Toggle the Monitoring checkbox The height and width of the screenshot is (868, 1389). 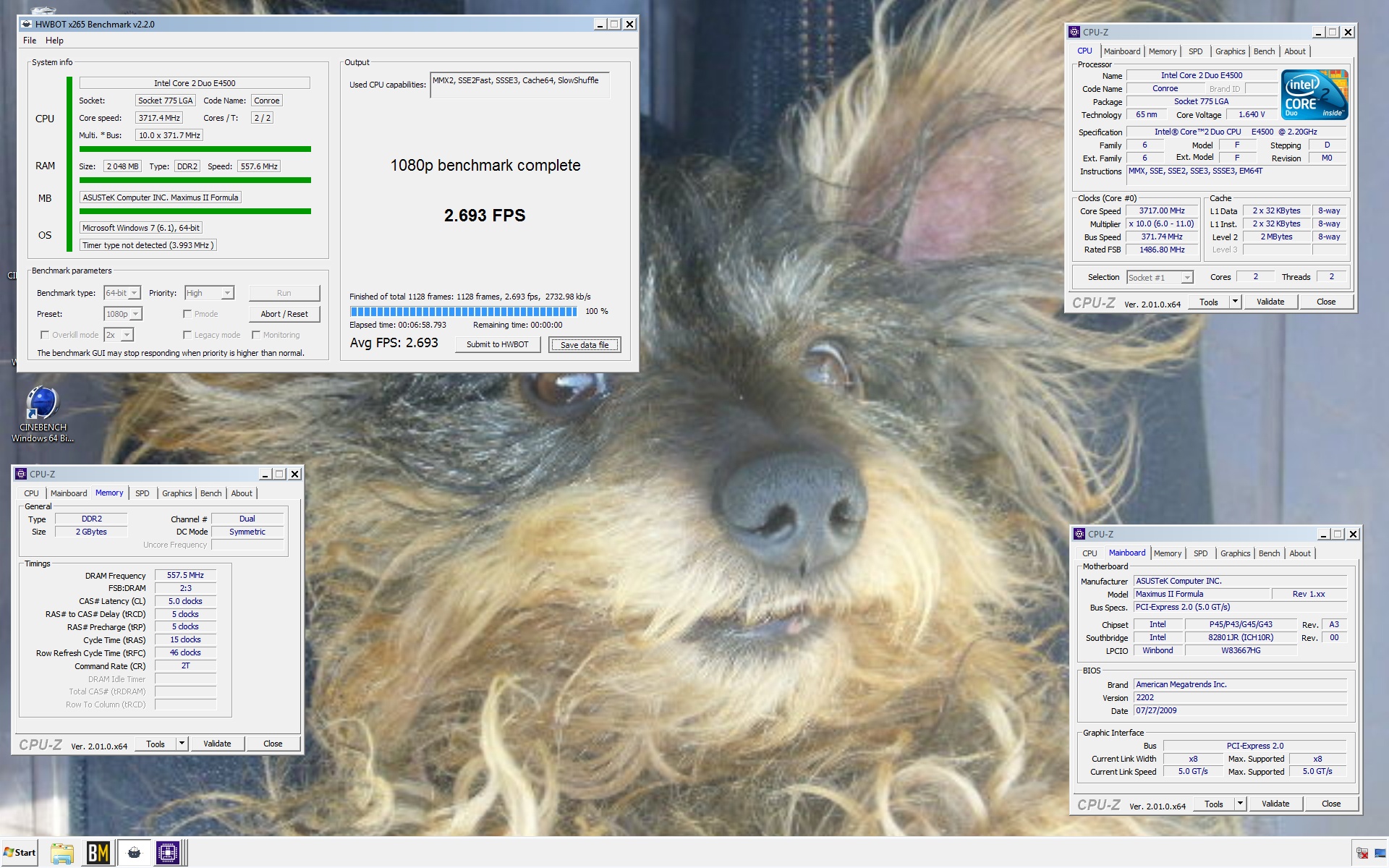pyautogui.click(x=256, y=335)
